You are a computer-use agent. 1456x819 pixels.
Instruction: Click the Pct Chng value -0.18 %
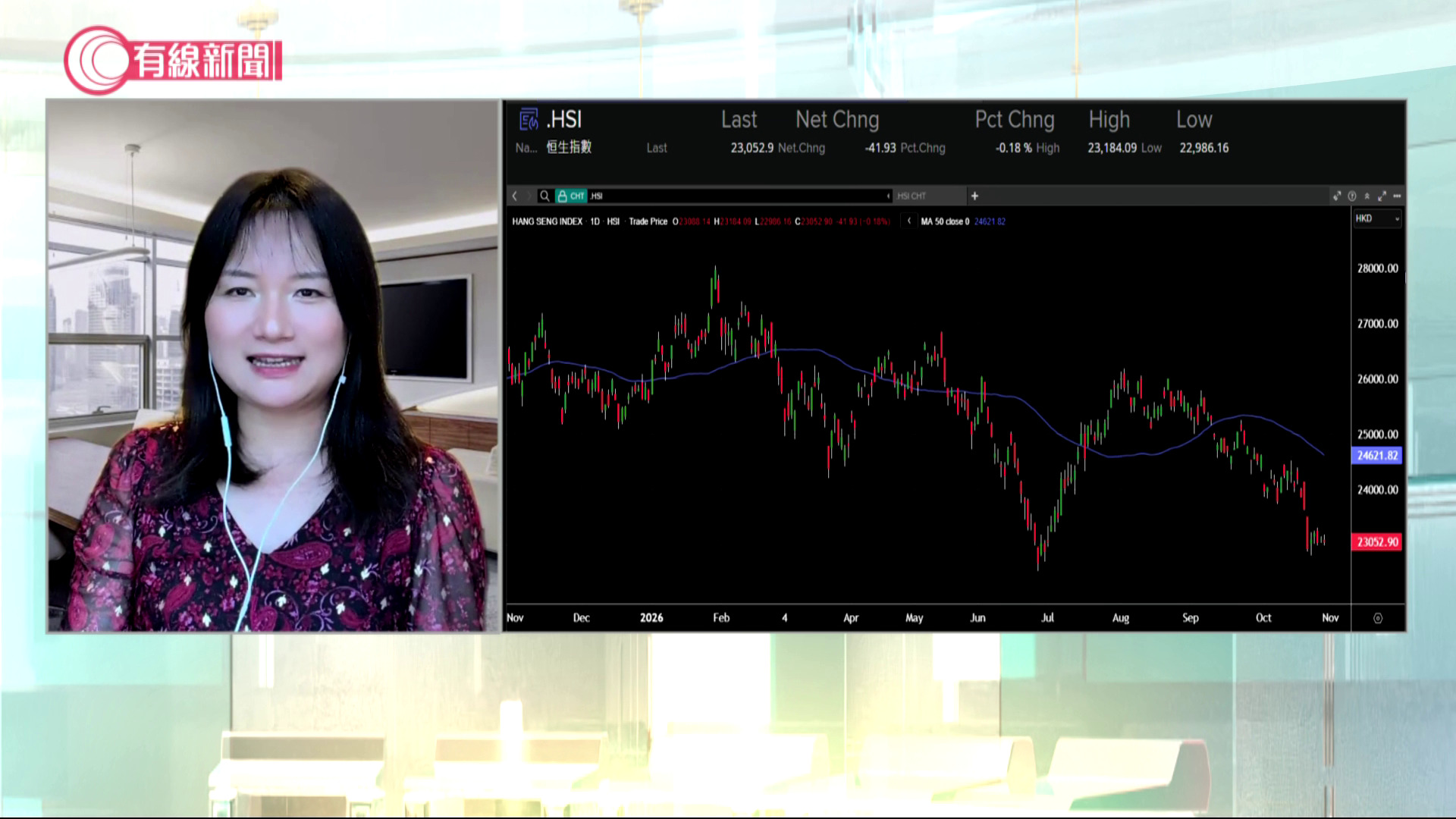pos(1014,148)
